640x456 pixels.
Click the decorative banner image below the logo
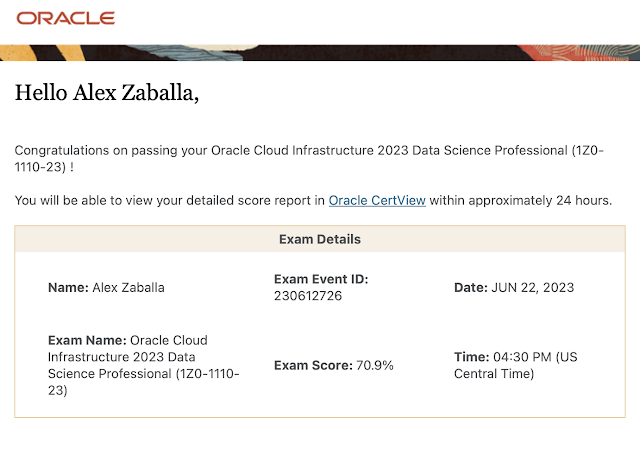(x=320, y=52)
